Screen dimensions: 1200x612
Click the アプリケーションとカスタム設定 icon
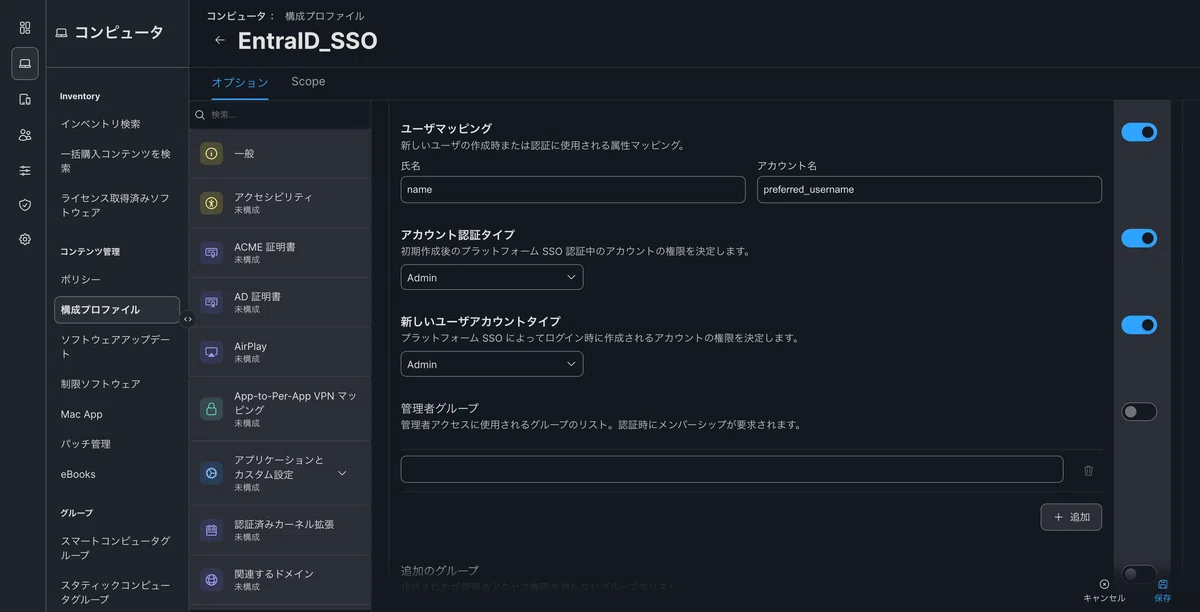(x=211, y=473)
